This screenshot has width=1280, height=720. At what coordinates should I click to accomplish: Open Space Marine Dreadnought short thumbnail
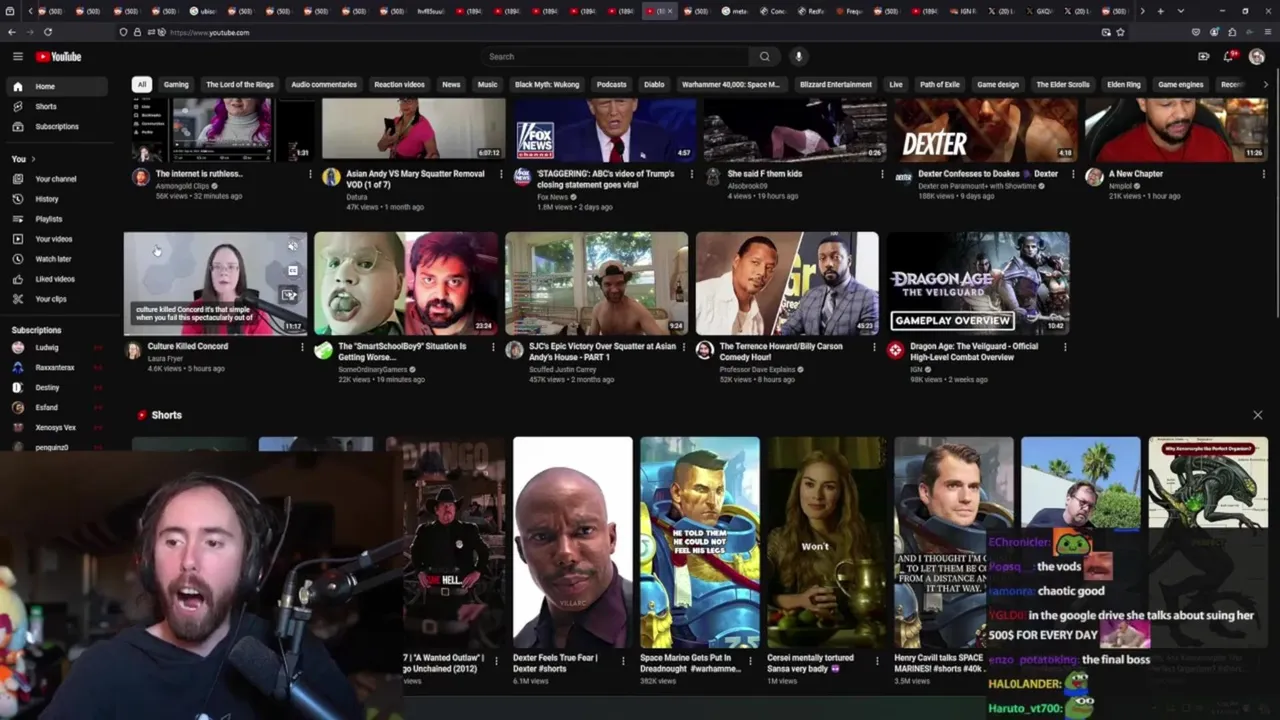point(700,542)
